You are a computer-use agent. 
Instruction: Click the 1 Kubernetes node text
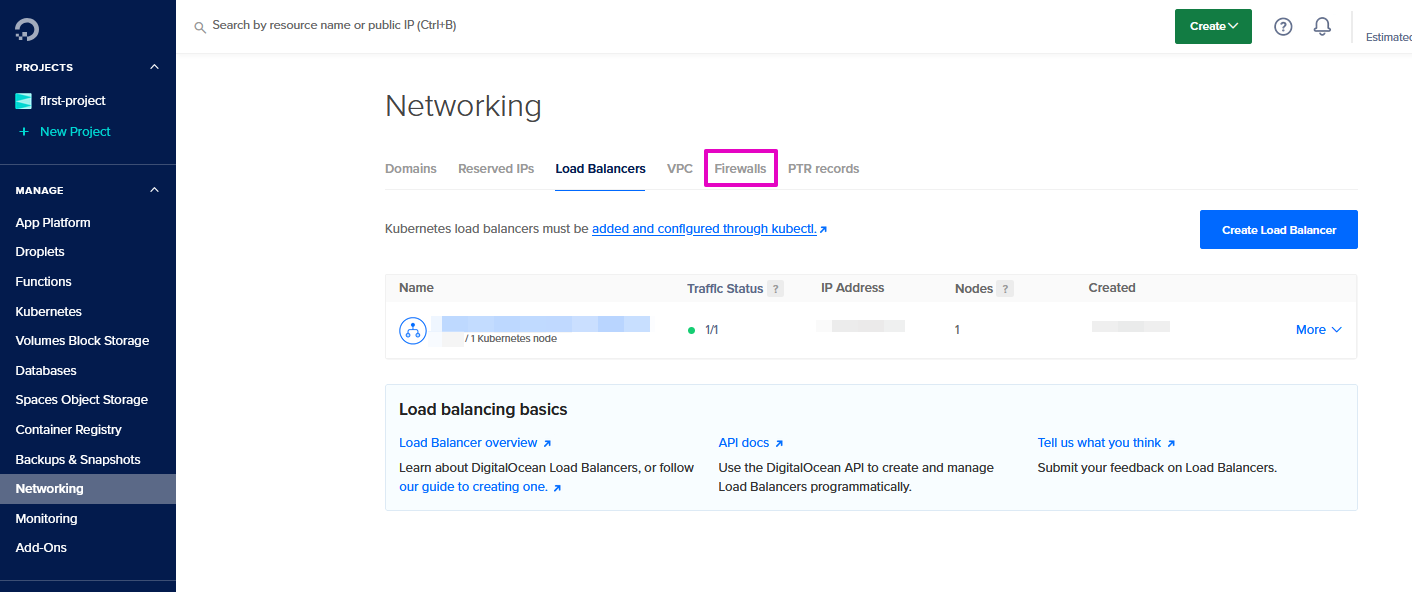(514, 339)
